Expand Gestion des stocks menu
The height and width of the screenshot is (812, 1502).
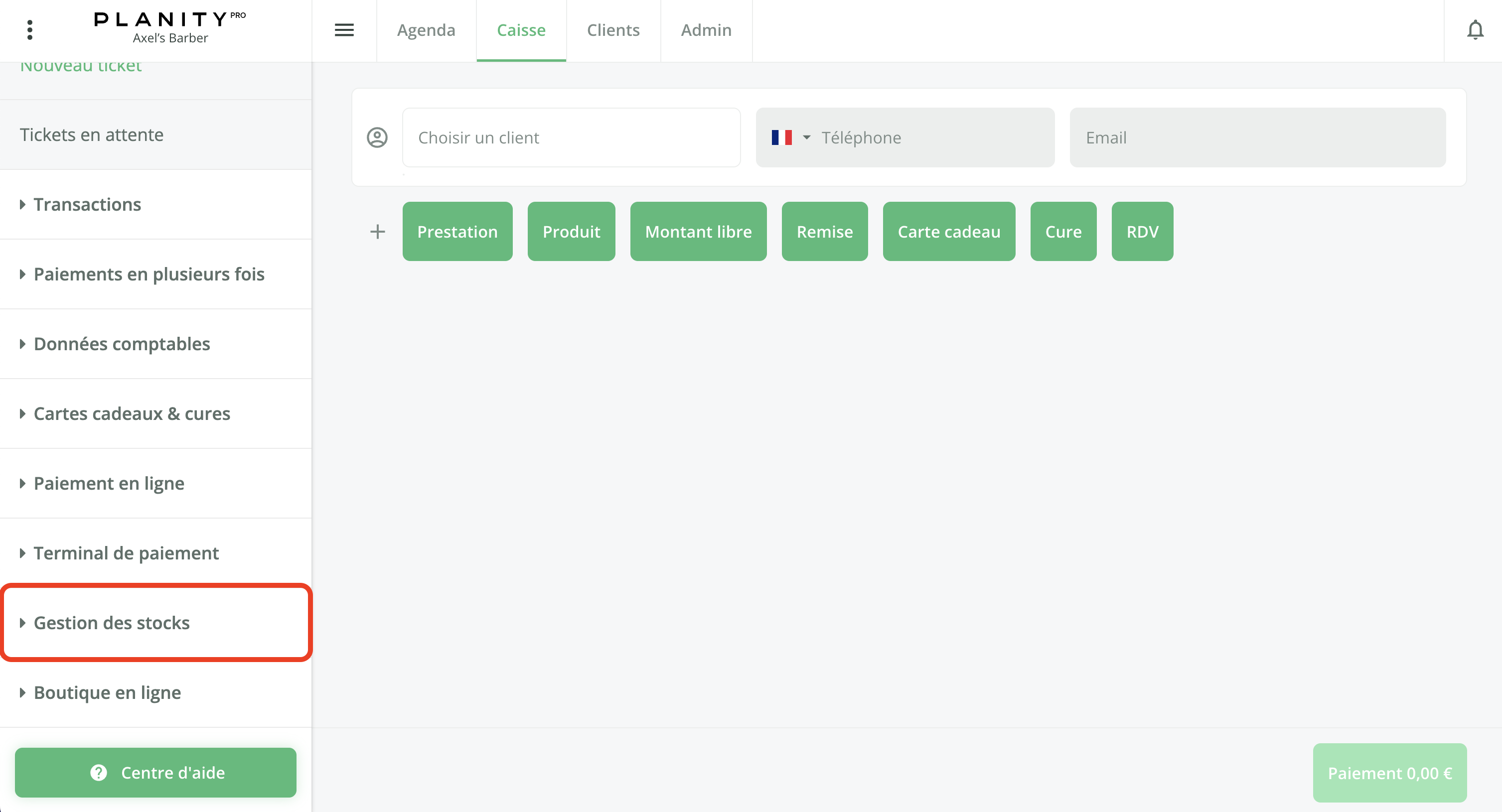[x=111, y=623]
